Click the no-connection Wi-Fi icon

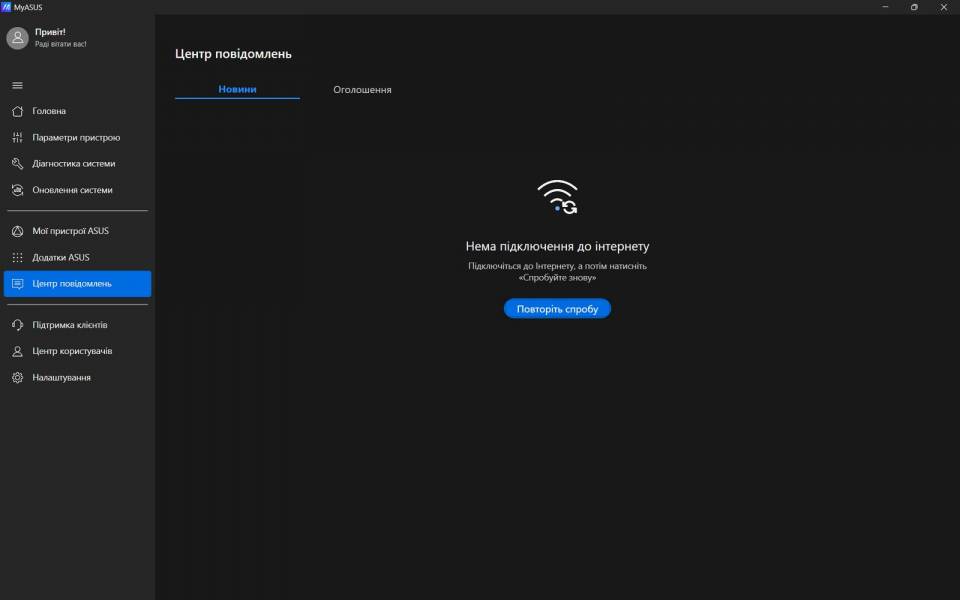[x=557, y=197]
